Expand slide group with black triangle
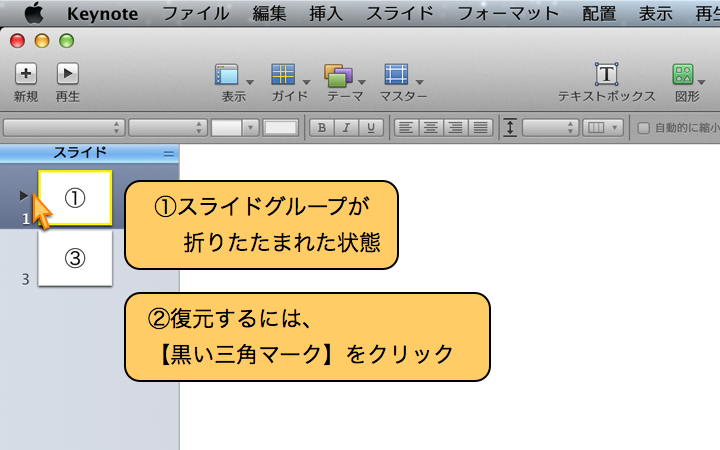Screen dimensions: 720x450 23,196
